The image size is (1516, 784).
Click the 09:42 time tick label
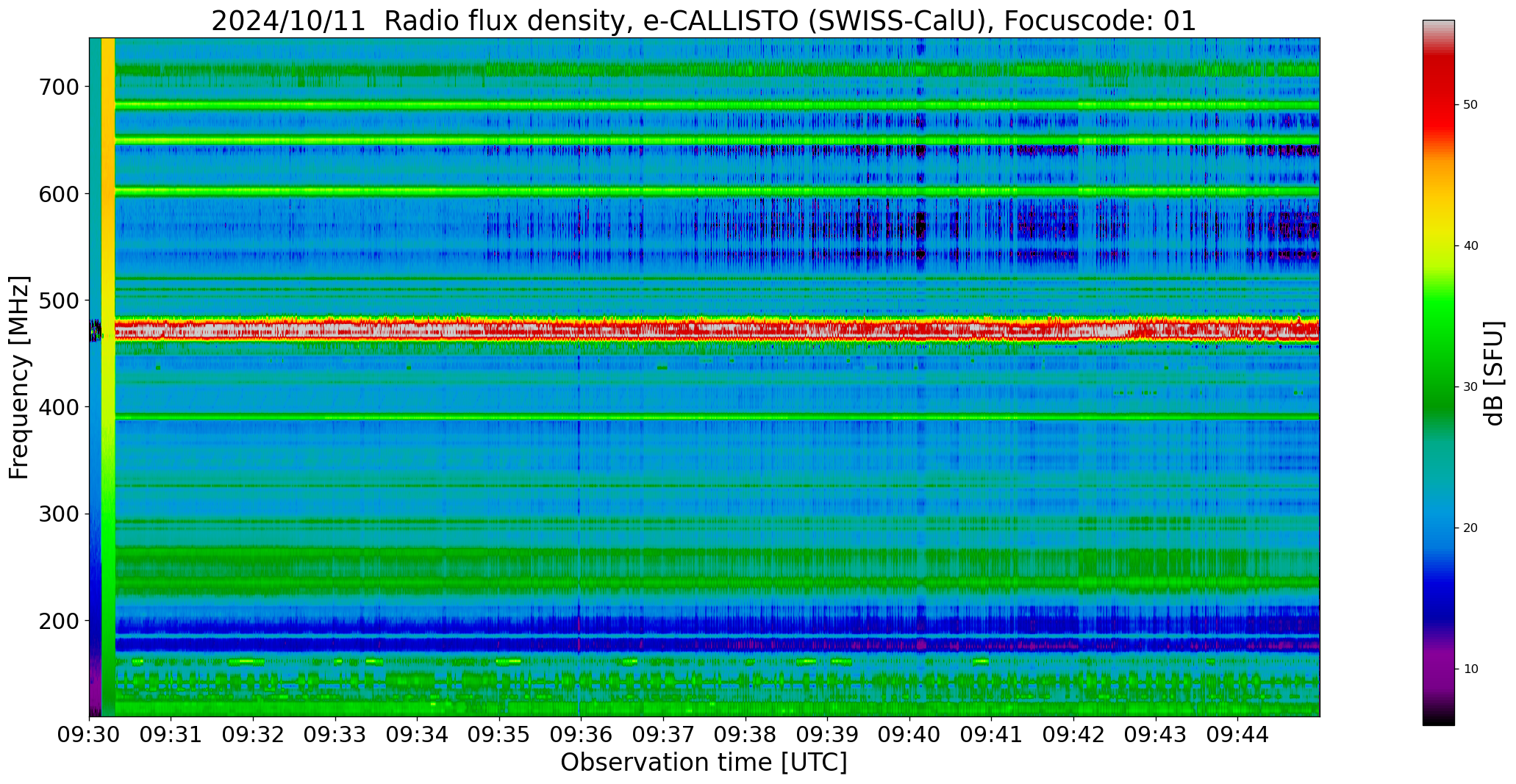click(x=1074, y=734)
